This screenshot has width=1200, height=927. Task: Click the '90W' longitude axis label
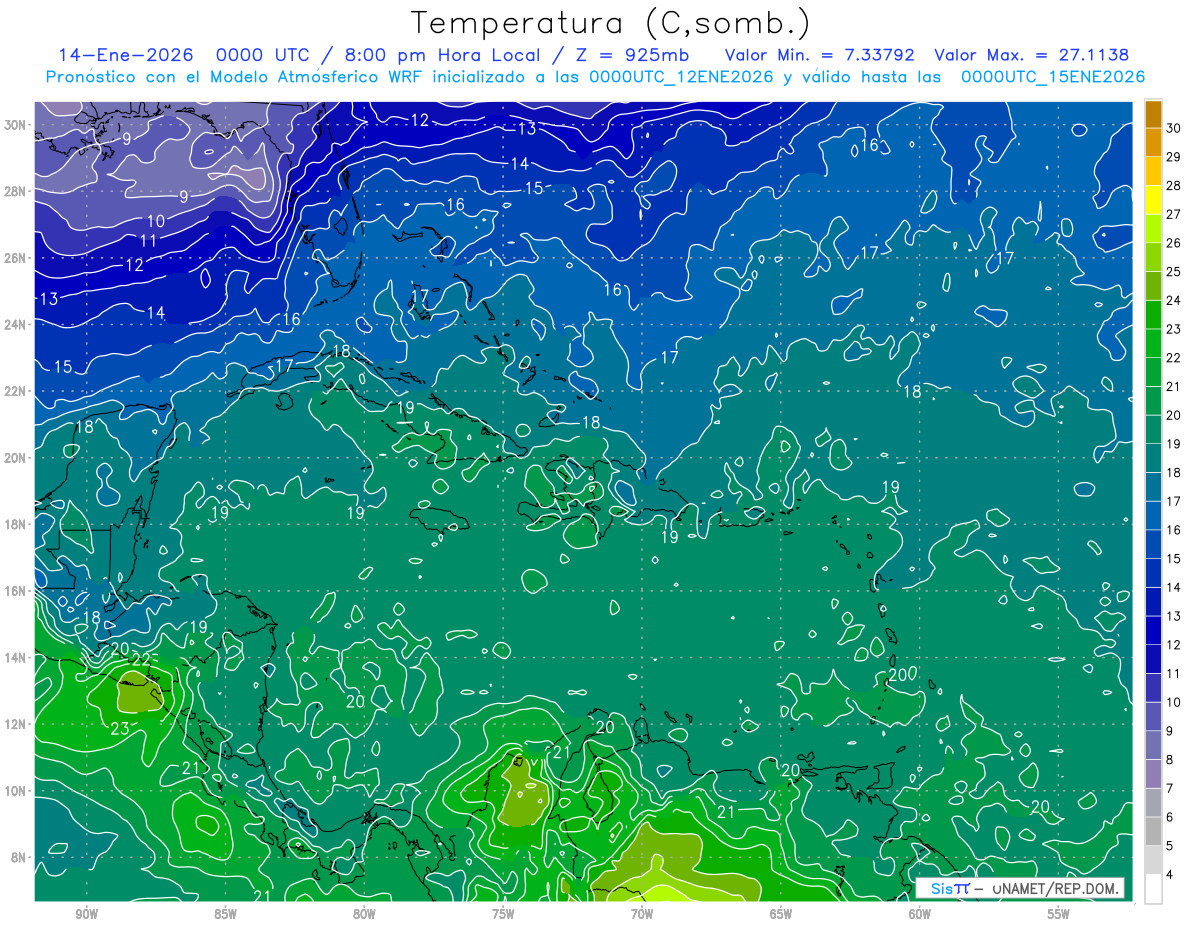(86, 913)
